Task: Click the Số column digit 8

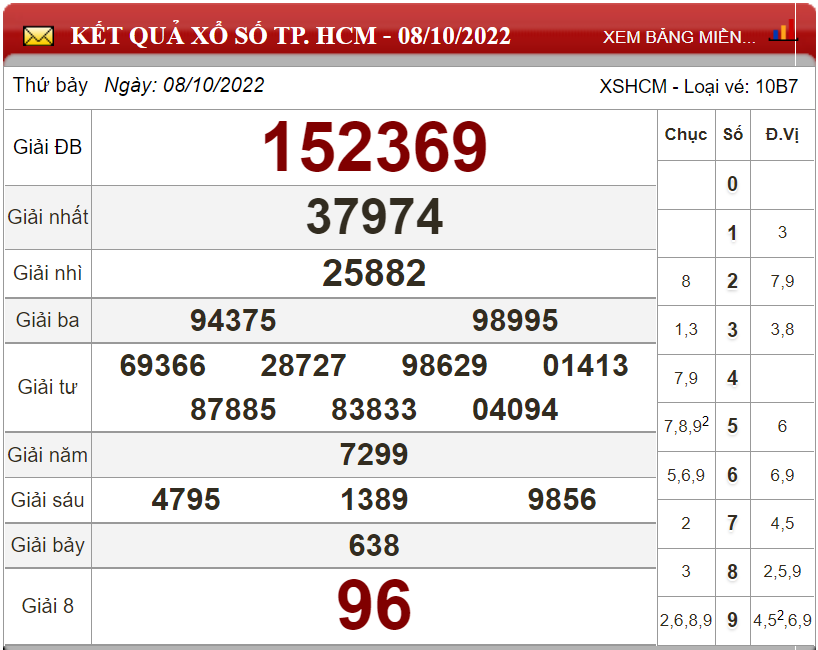Action: (732, 572)
